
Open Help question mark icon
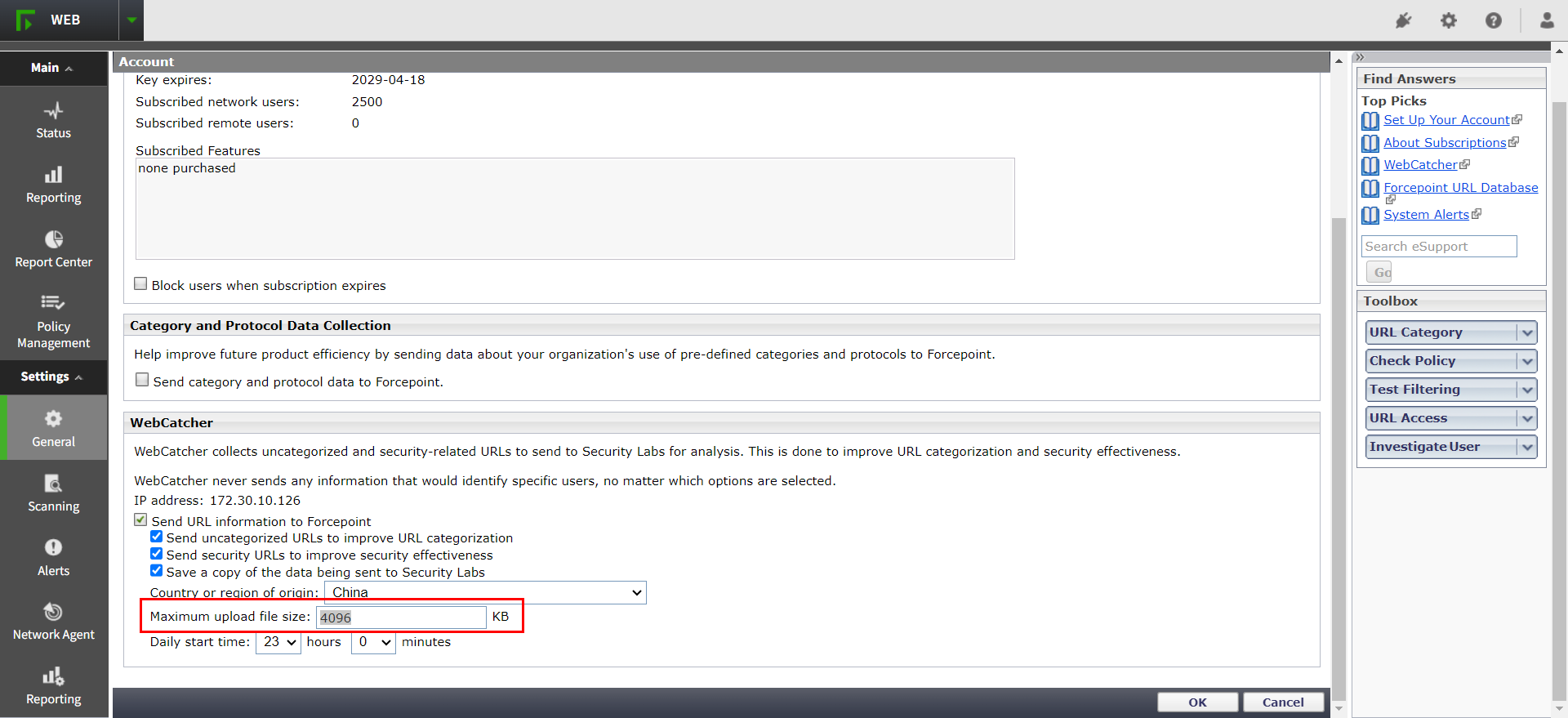pos(1493,20)
